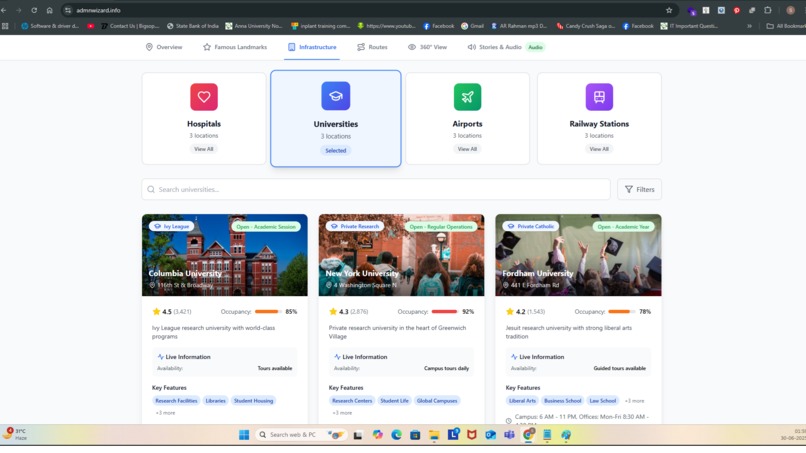The image size is (806, 453).
Task: Click the Selected badge under Universities
Action: coord(336,151)
